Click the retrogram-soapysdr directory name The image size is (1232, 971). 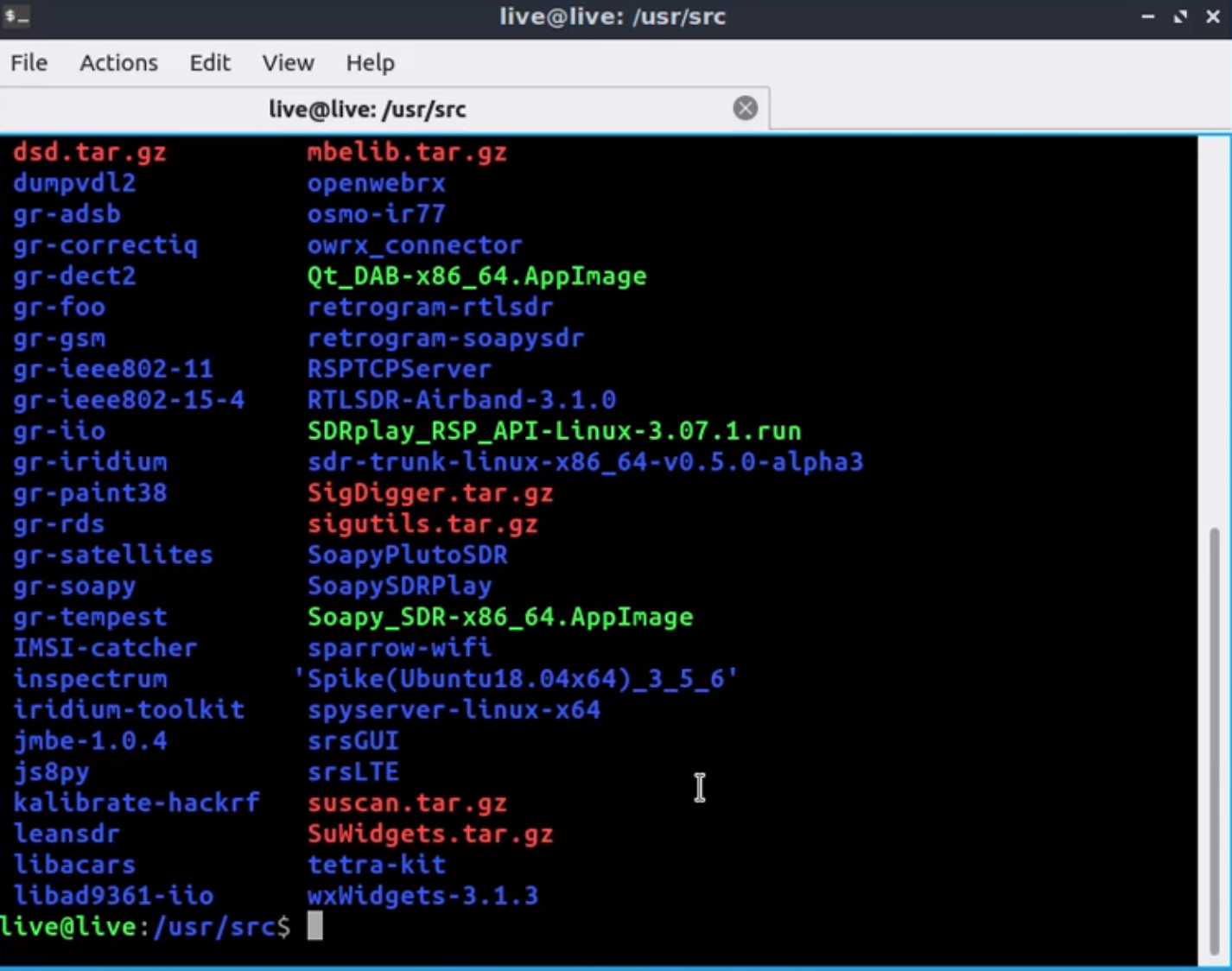pos(446,339)
